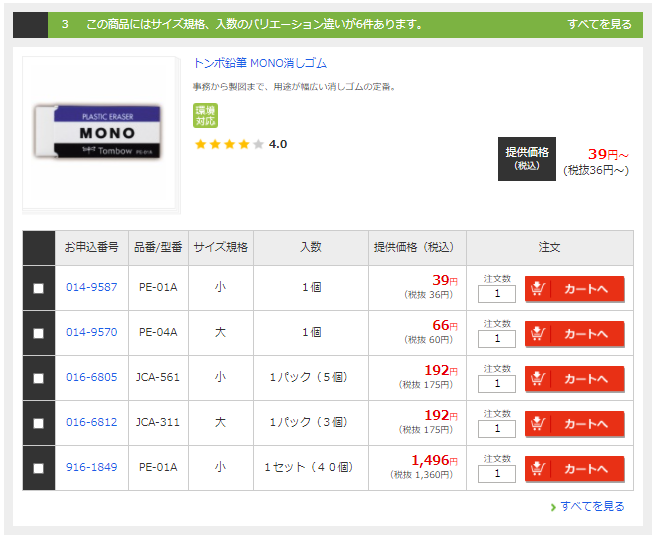This screenshot has width=661, height=543.
Task: Open order number link 014-9587
Action: pyautogui.click(x=91, y=288)
